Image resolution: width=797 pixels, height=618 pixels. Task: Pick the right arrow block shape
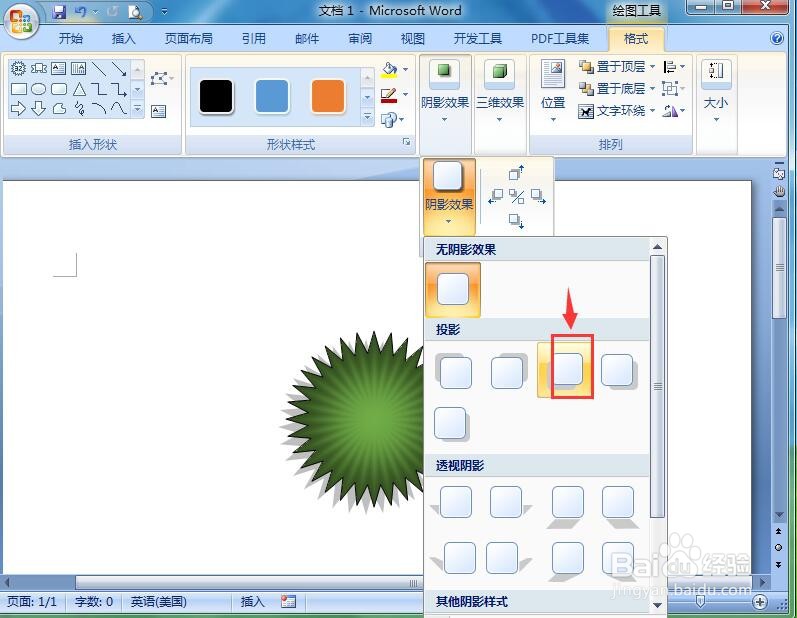click(x=18, y=108)
